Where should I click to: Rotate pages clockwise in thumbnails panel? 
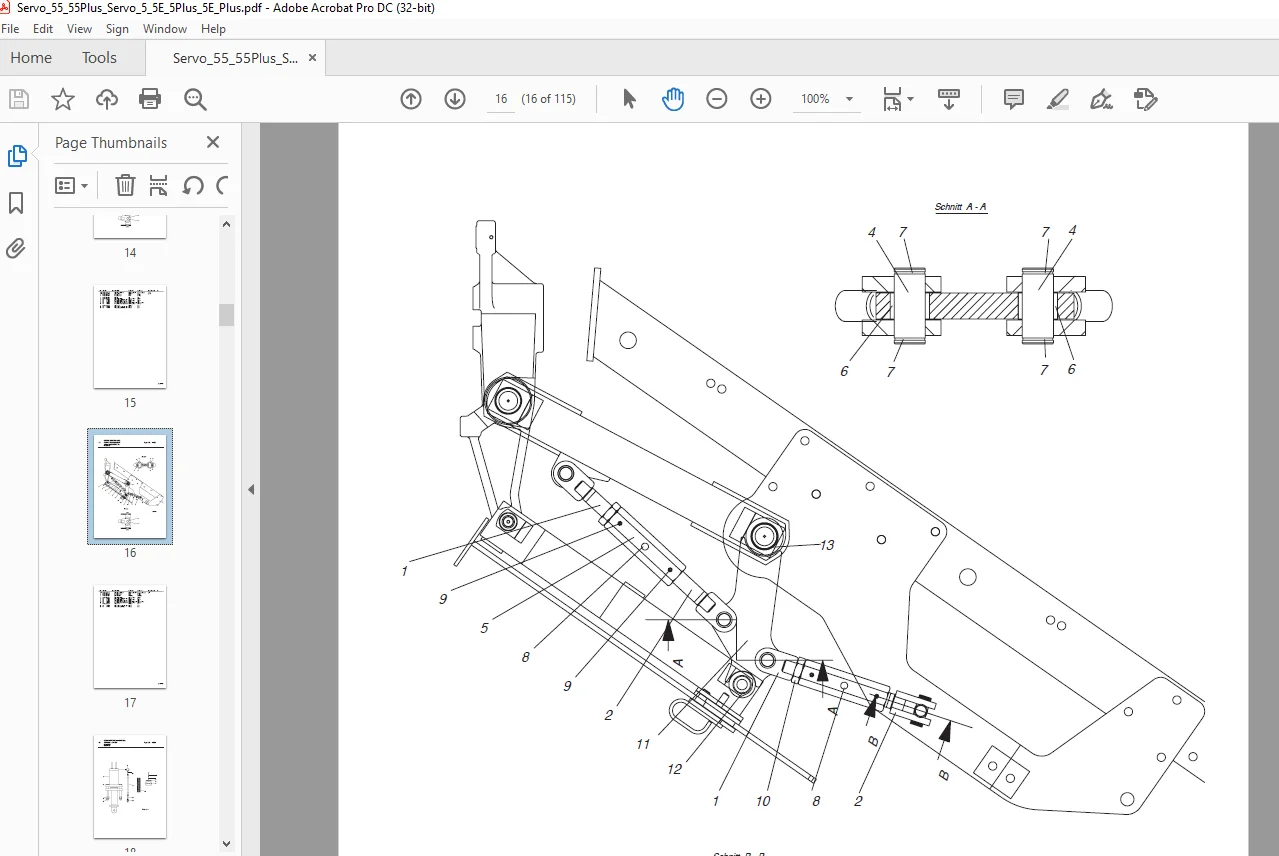coord(222,185)
